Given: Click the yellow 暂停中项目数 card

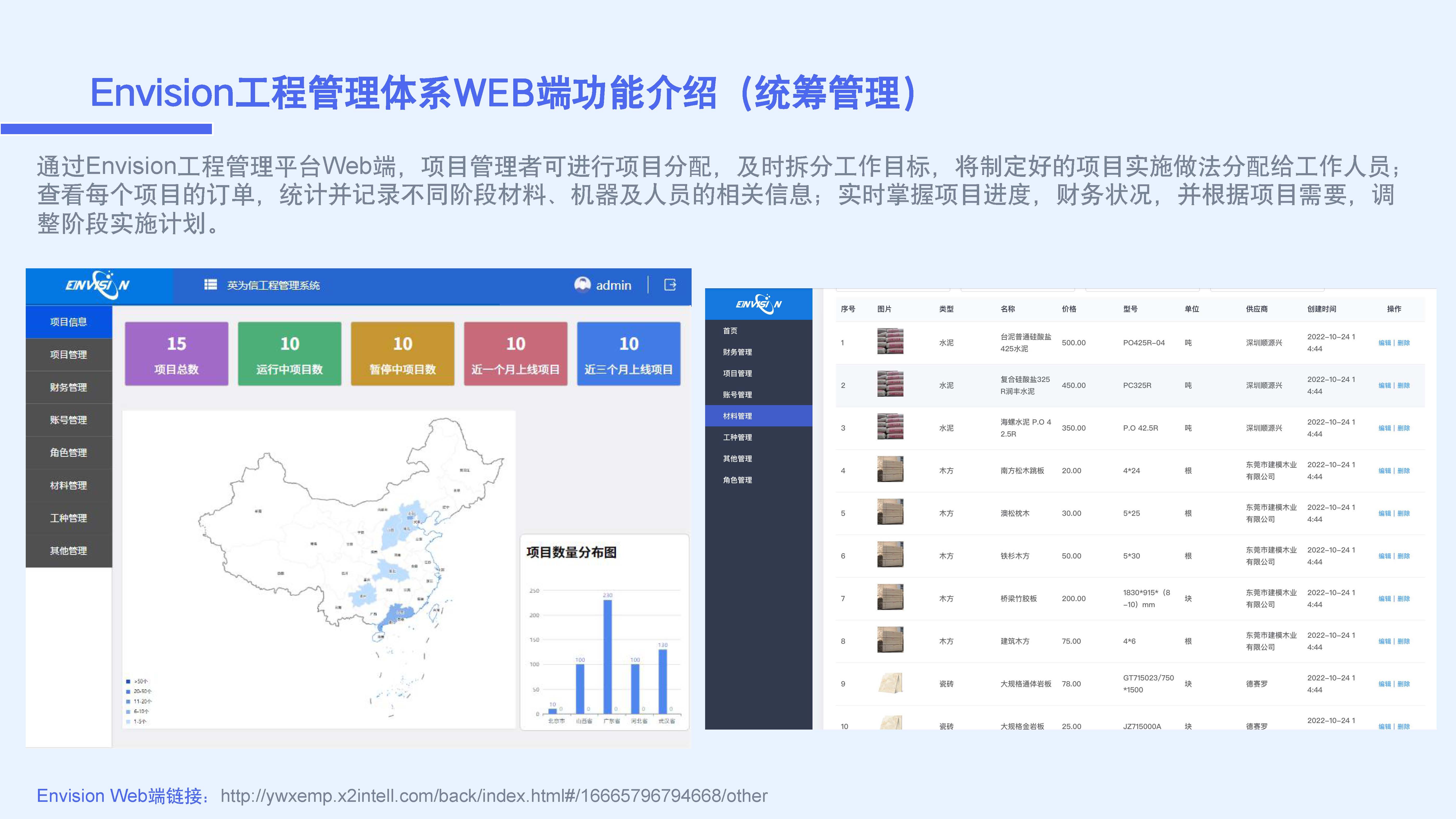Looking at the screenshot, I should tap(402, 354).
